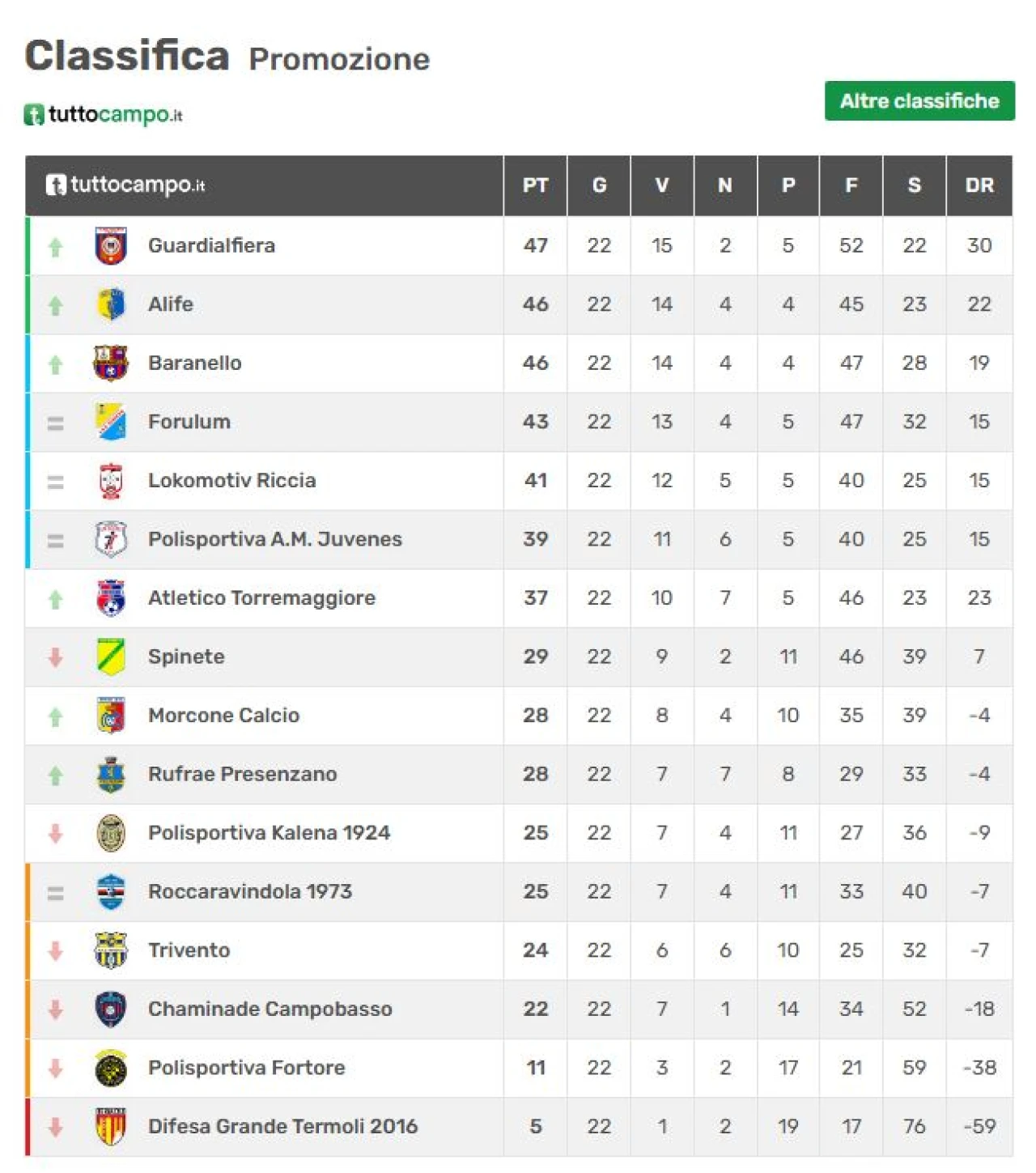Screen dimensions: 1036x1173
Task: Click the Trivento team crest
Action: (111, 950)
